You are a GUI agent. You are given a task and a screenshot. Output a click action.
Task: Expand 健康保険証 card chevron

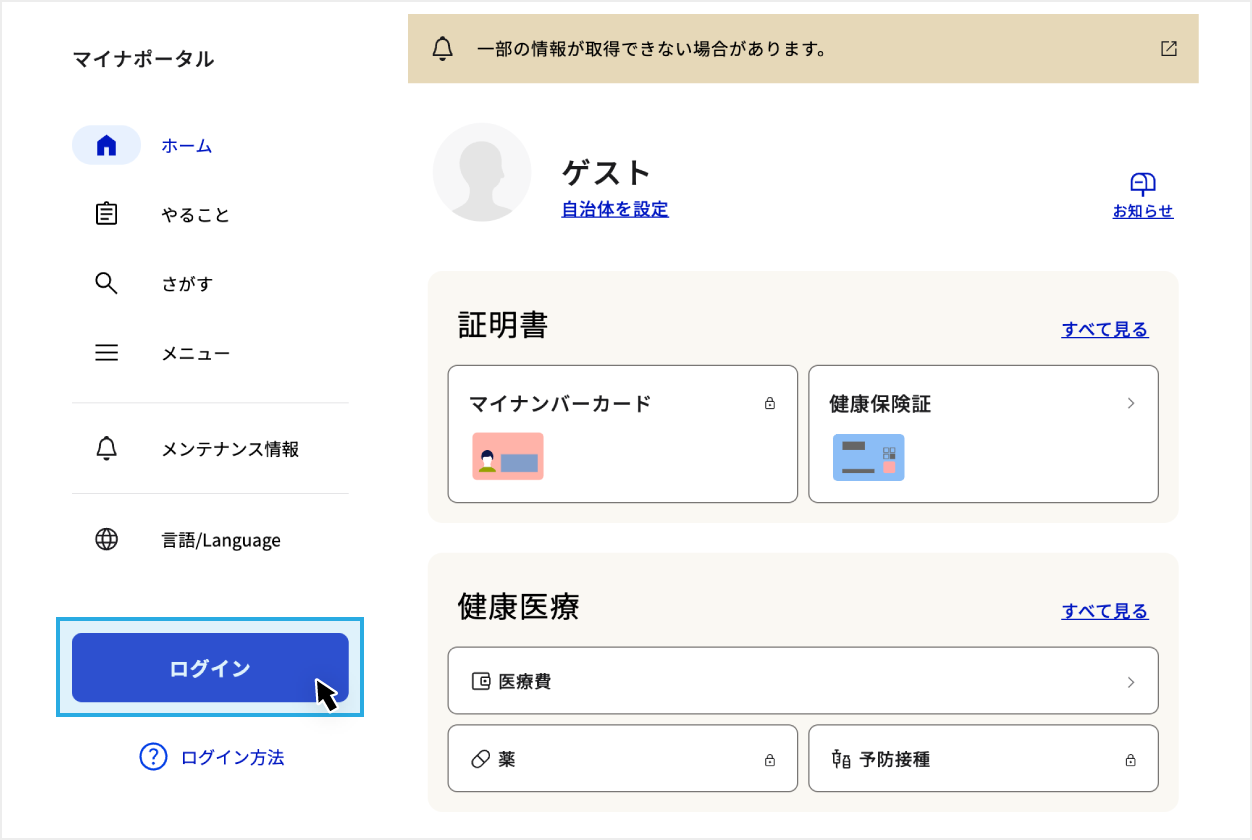point(1131,404)
